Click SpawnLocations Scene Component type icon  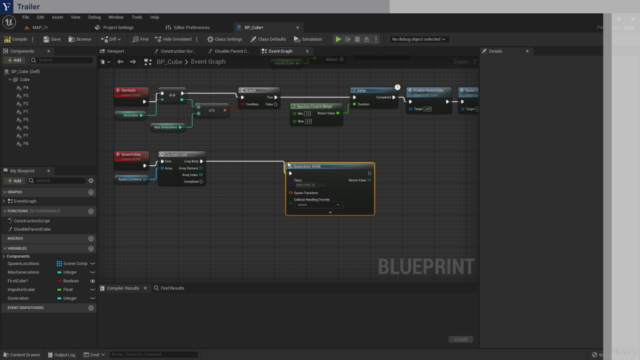[x=59, y=264]
